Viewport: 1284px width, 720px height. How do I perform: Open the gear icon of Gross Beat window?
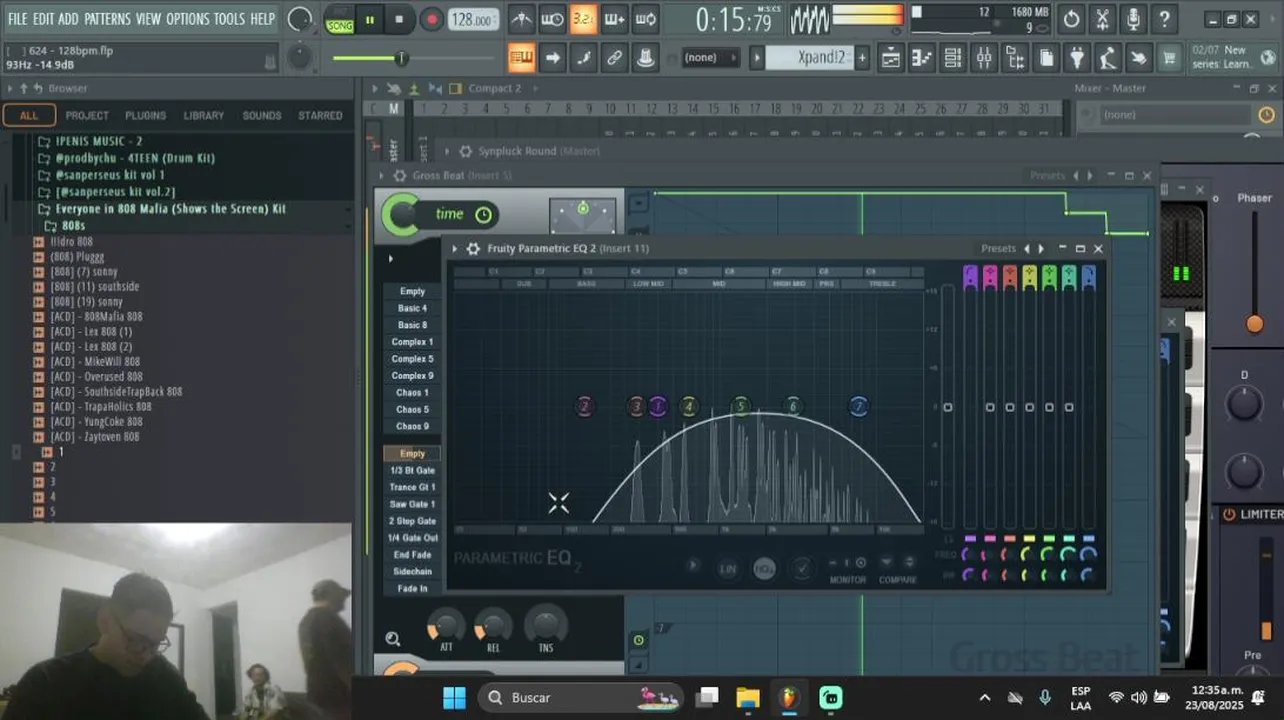[398, 176]
